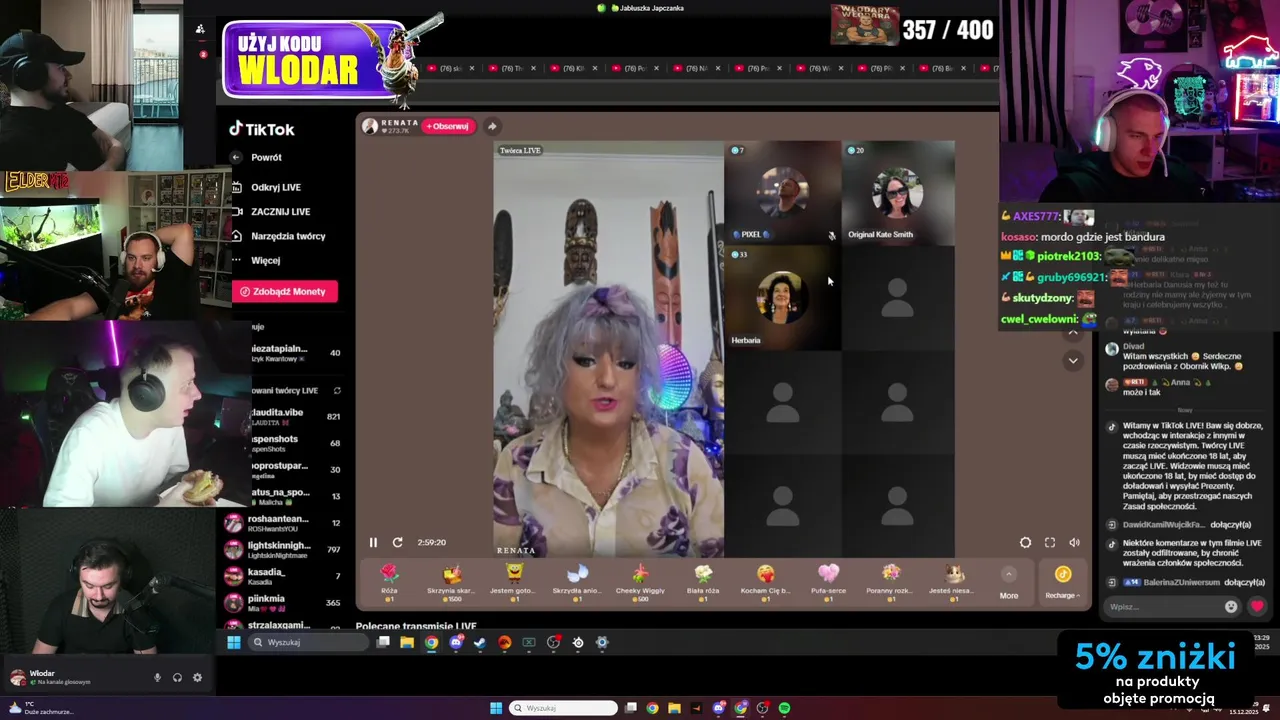Click the bottom taskbar Wyszukaj search box
Image resolution: width=1280 pixels, height=720 pixels.
coord(563,708)
